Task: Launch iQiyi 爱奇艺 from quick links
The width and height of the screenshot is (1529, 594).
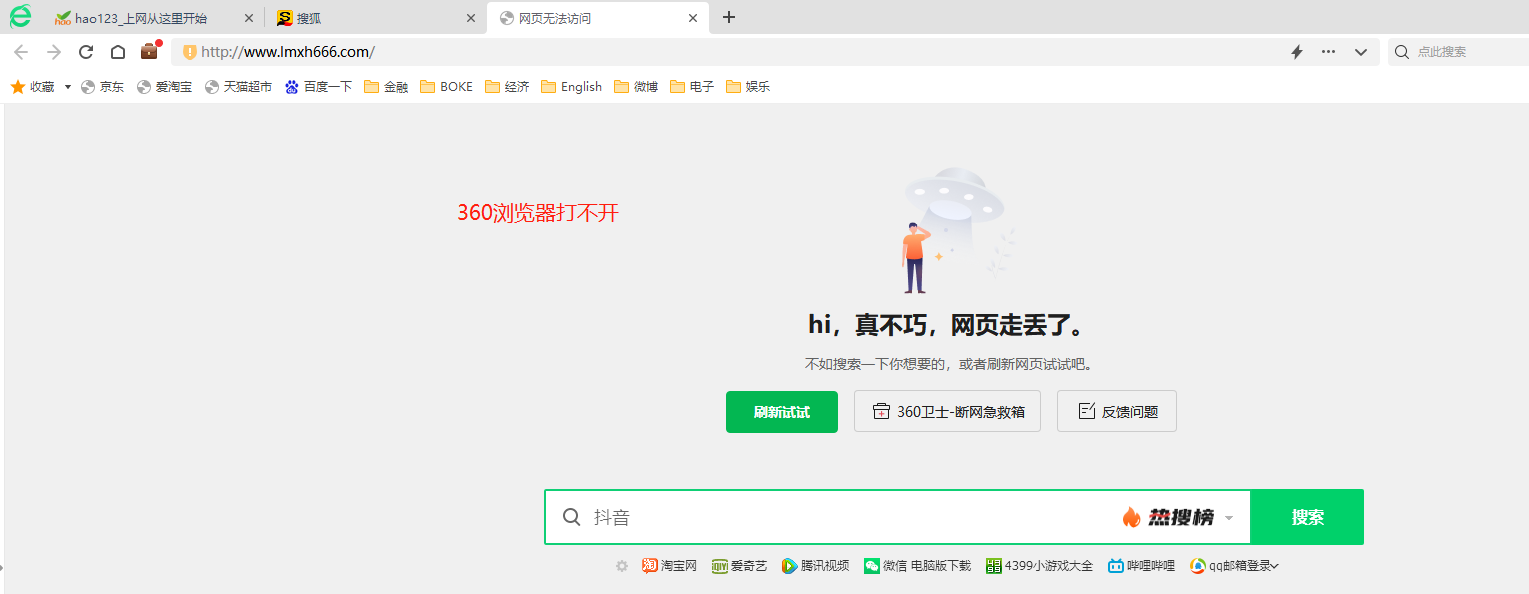Action: click(738, 565)
